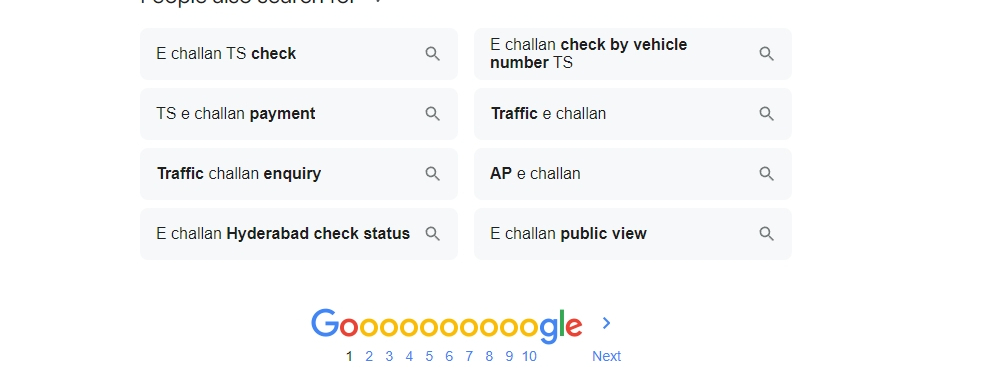Jump to results page 7
Image resolution: width=1000 pixels, height=385 pixels.
pos(469,356)
